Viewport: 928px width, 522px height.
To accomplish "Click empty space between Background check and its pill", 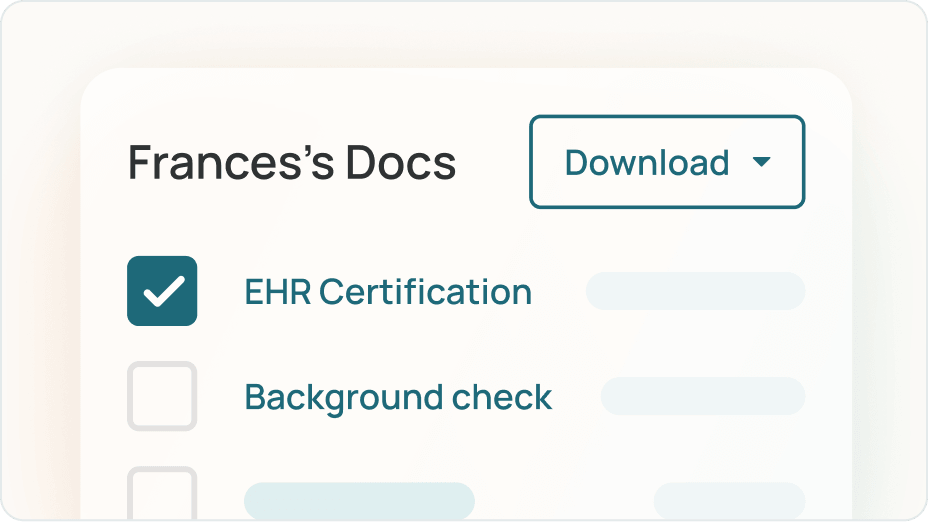I will 576,397.
